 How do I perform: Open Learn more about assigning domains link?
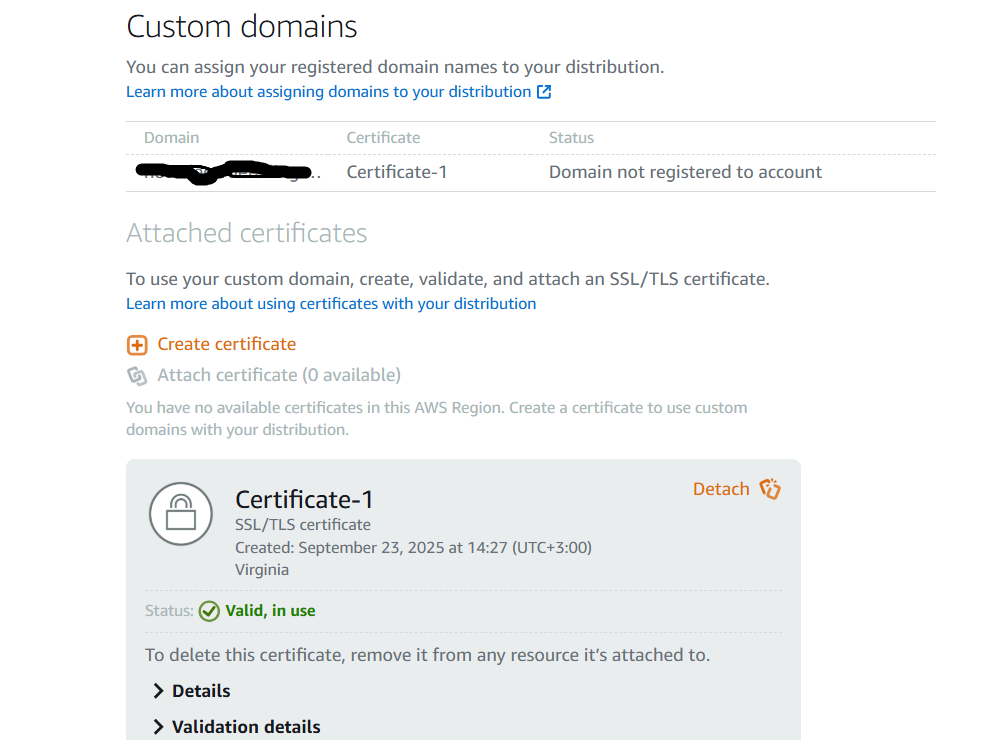tap(328, 92)
